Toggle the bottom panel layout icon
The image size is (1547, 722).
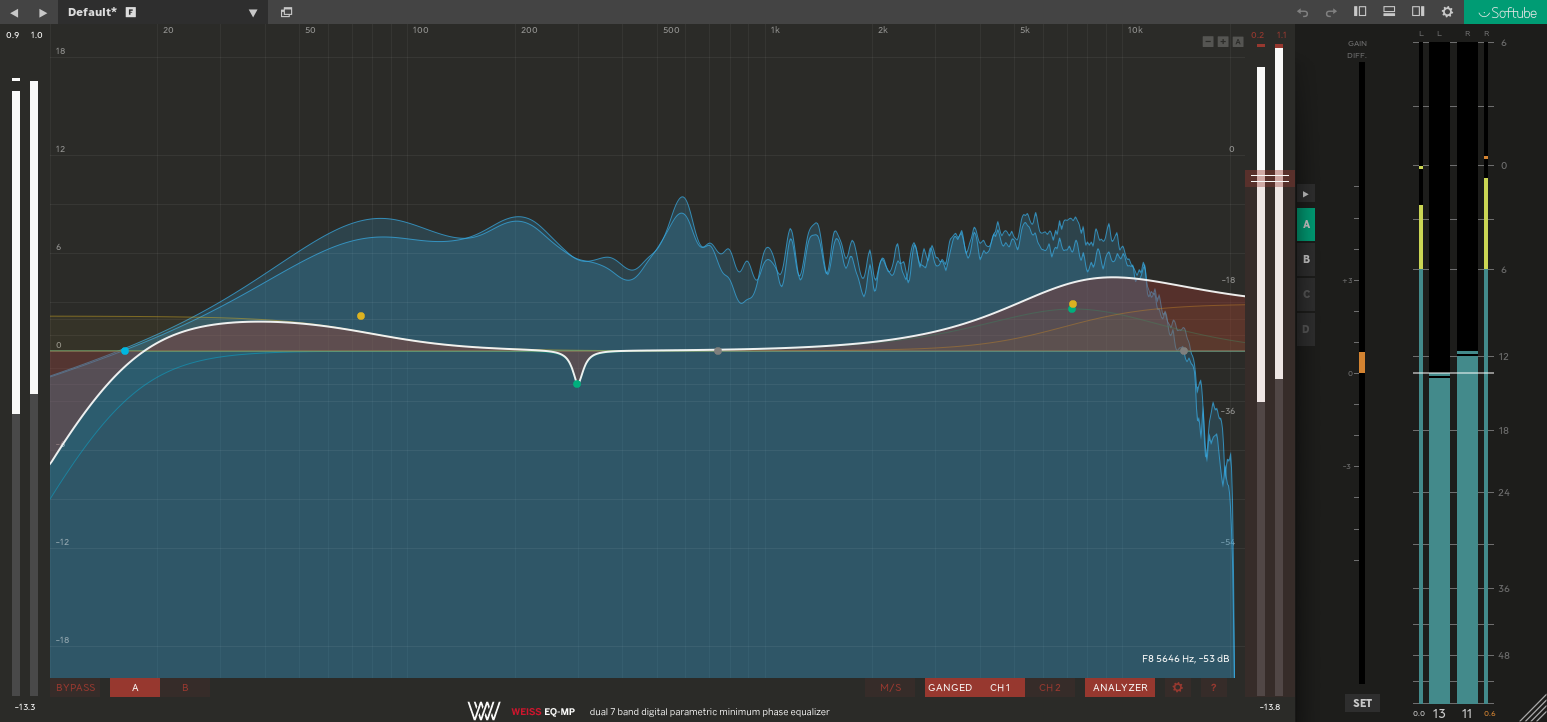tap(1389, 12)
